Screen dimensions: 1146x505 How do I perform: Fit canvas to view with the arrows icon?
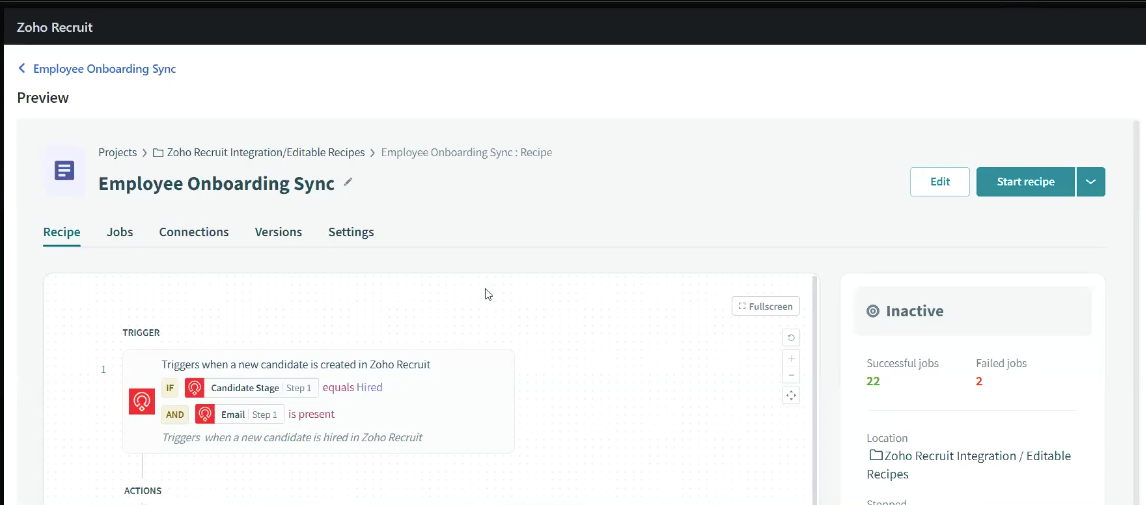(791, 395)
